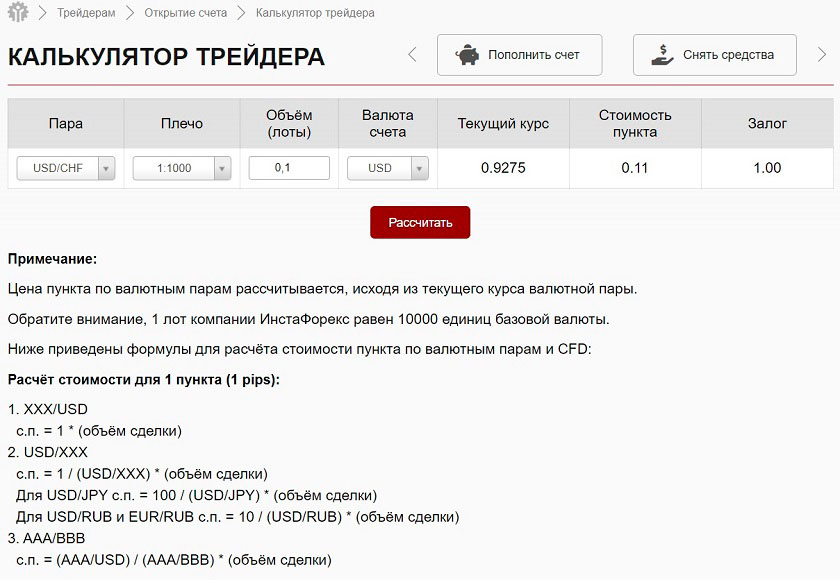
Task: Click the pip cost value 0.11
Action: pyautogui.click(x=635, y=168)
